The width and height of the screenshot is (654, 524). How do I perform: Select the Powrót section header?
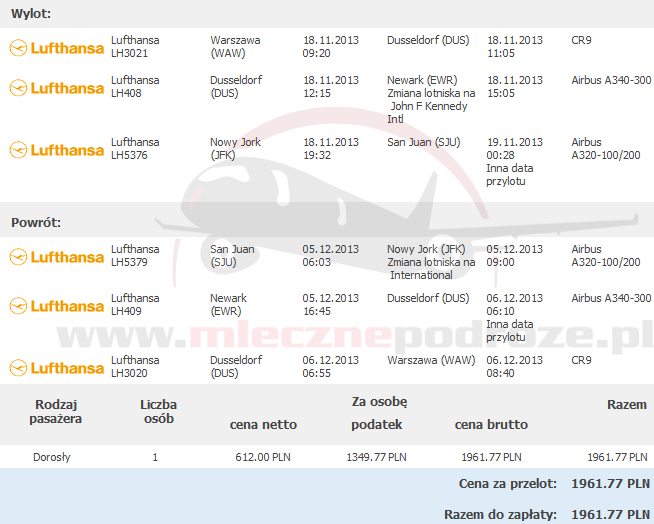coord(36,222)
